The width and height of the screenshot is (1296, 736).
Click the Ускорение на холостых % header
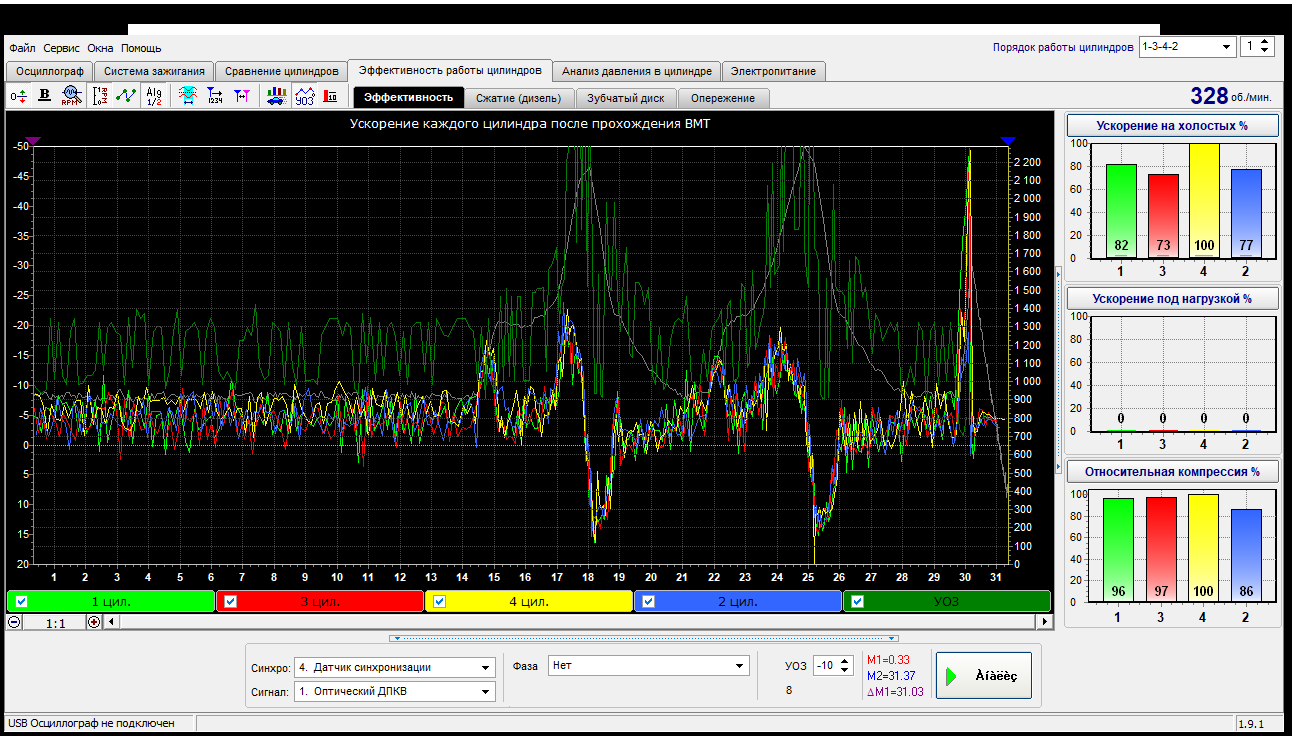click(x=1172, y=125)
